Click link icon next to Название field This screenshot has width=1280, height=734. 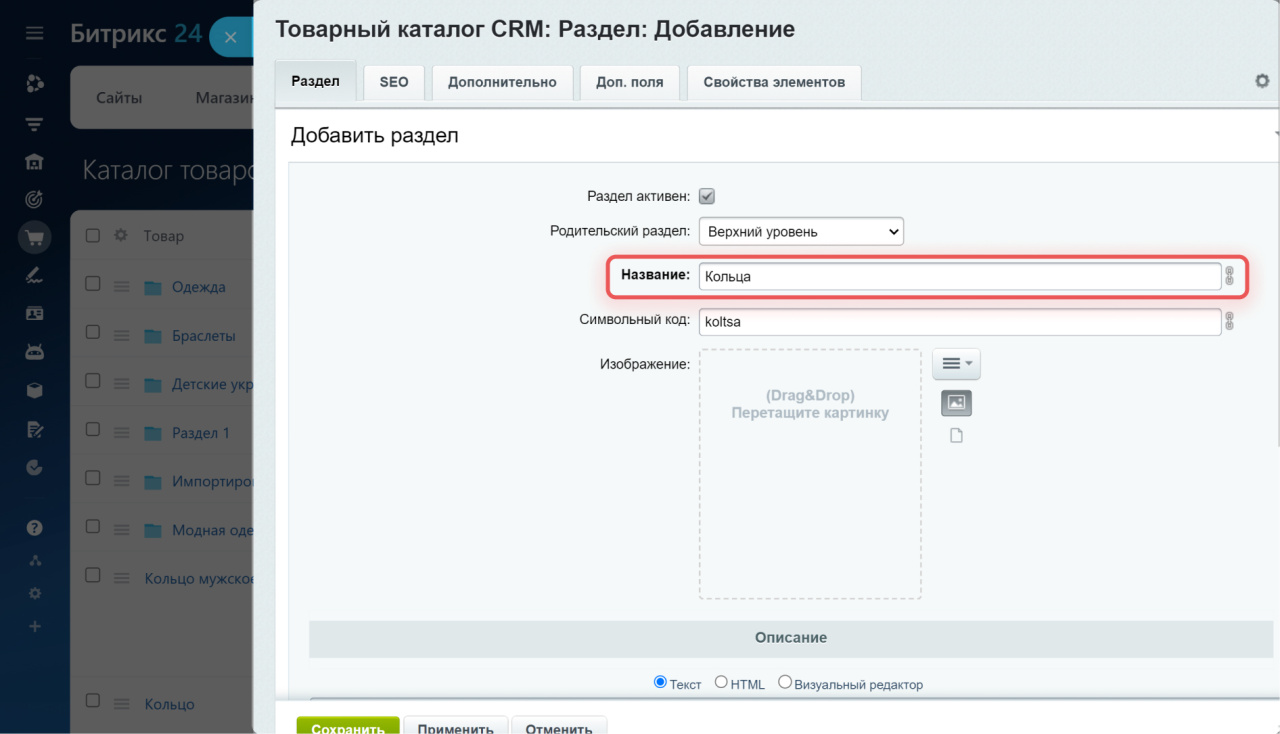[x=1230, y=276]
